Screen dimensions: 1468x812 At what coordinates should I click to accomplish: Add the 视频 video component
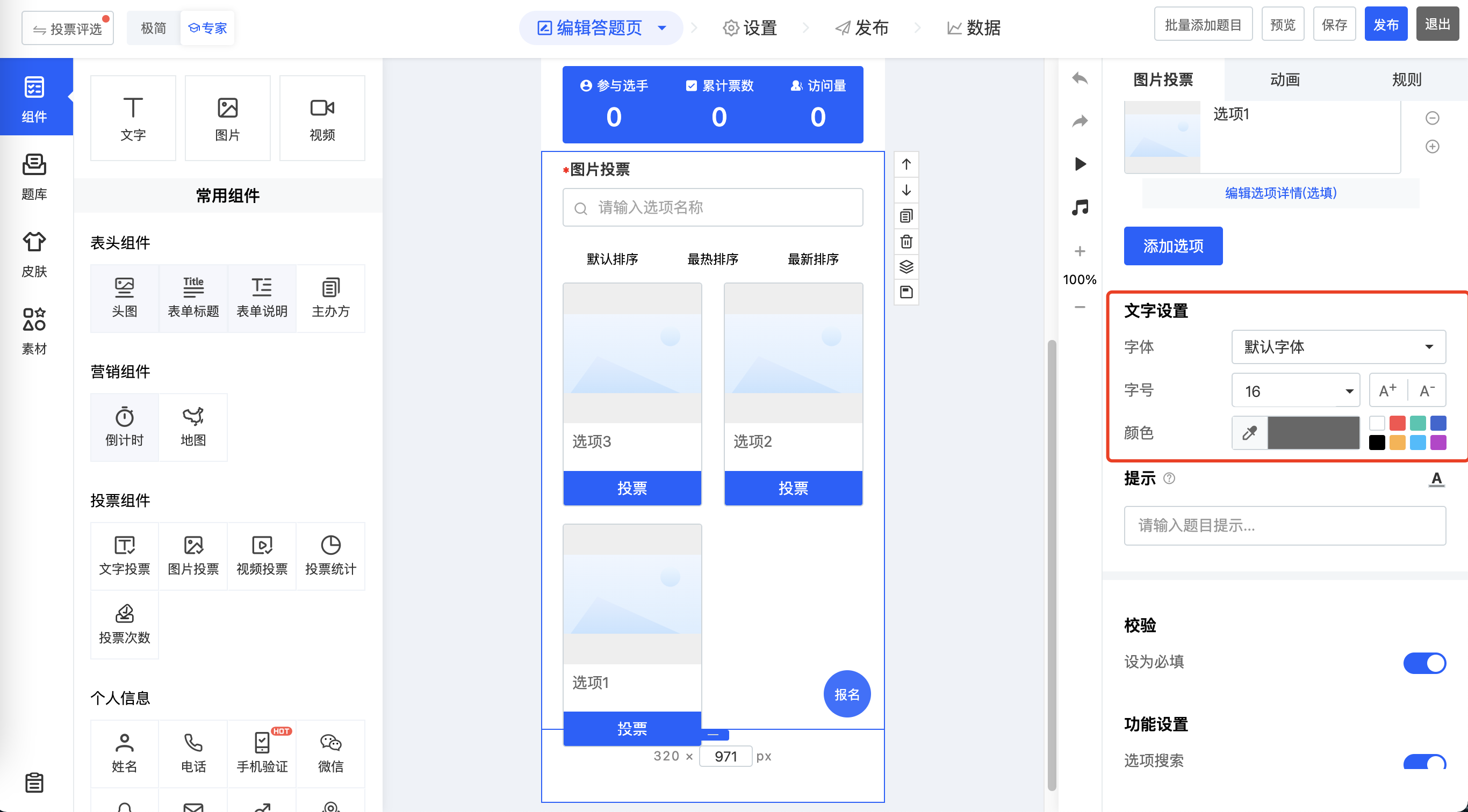(x=322, y=118)
